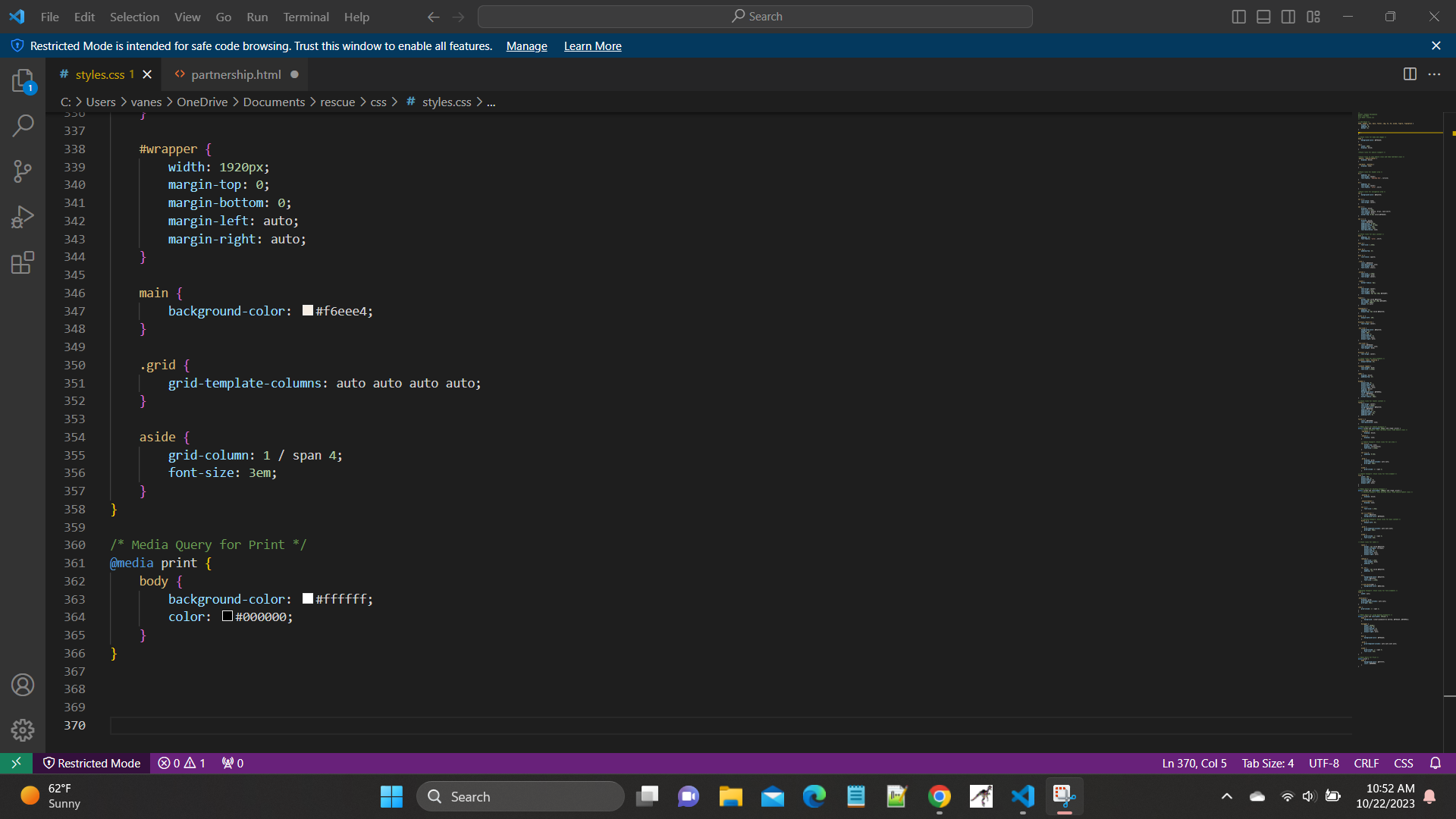Click the Manage link in restricted banner
The width and height of the screenshot is (1456, 819).
coord(526,46)
